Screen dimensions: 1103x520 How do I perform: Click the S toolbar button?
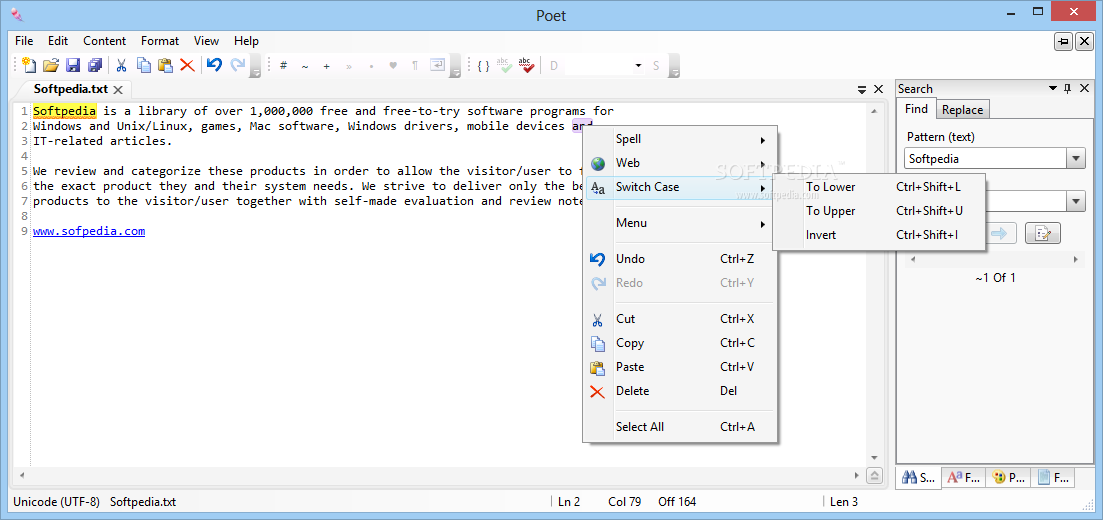pyautogui.click(x=656, y=65)
